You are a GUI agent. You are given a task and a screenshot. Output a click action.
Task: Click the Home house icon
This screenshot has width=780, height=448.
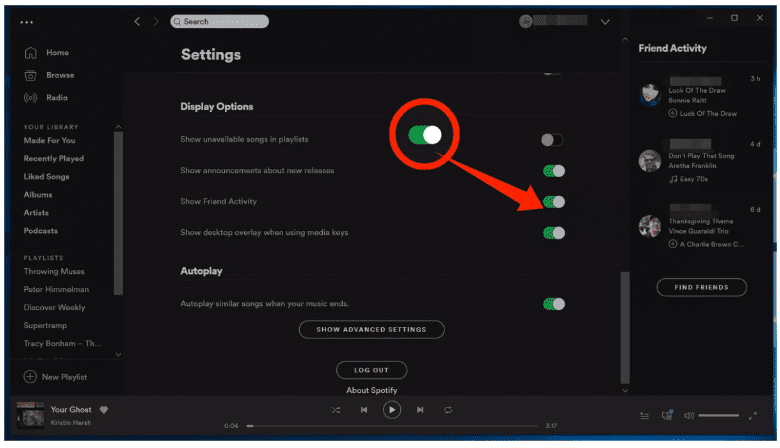[x=30, y=52]
